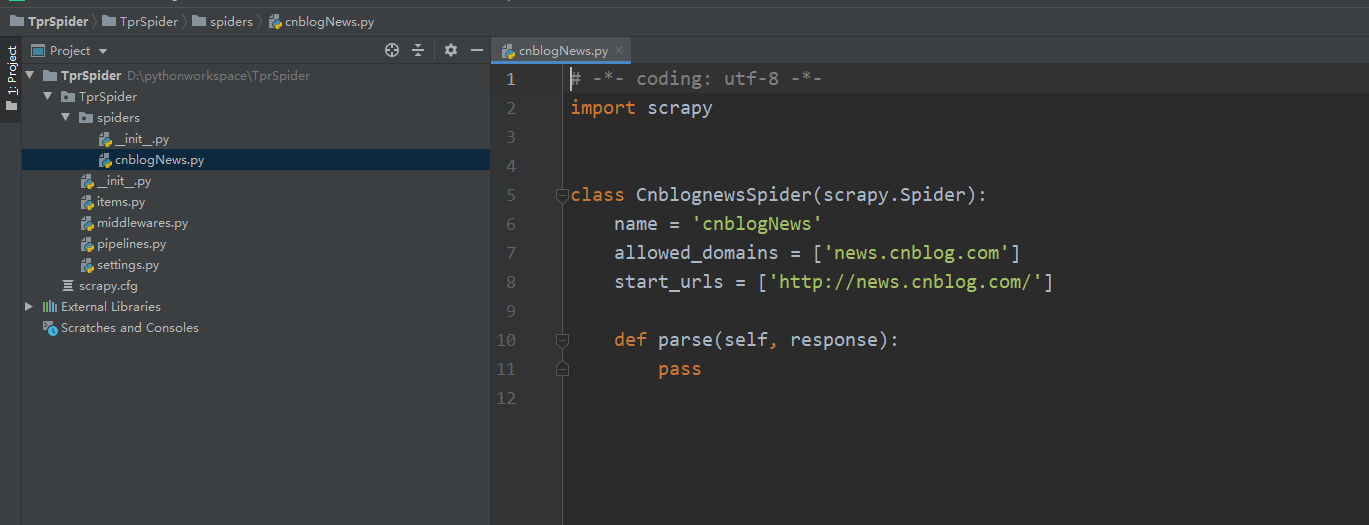The height and width of the screenshot is (525, 1369).
Task: Click spiders breadcrumb segment
Action: tap(223, 21)
